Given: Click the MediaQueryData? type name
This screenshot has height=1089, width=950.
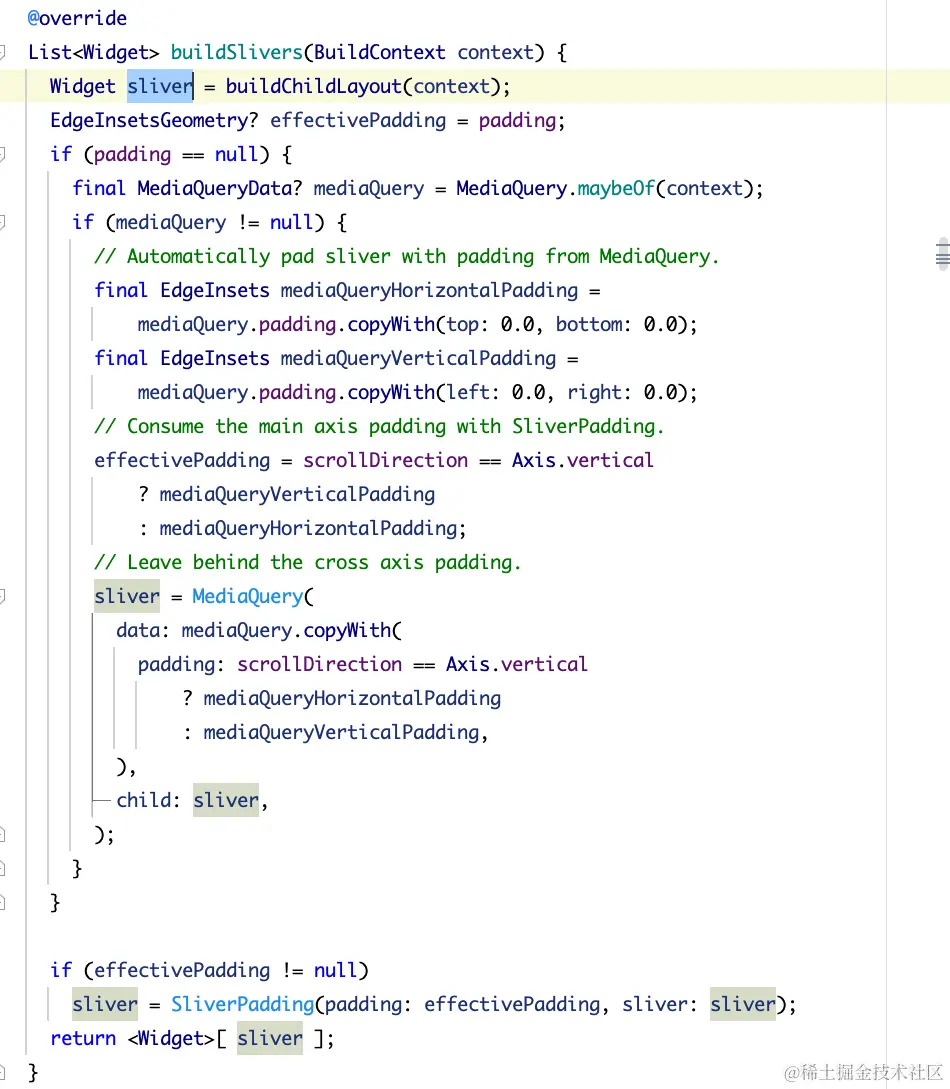Looking at the screenshot, I should tap(220, 188).
